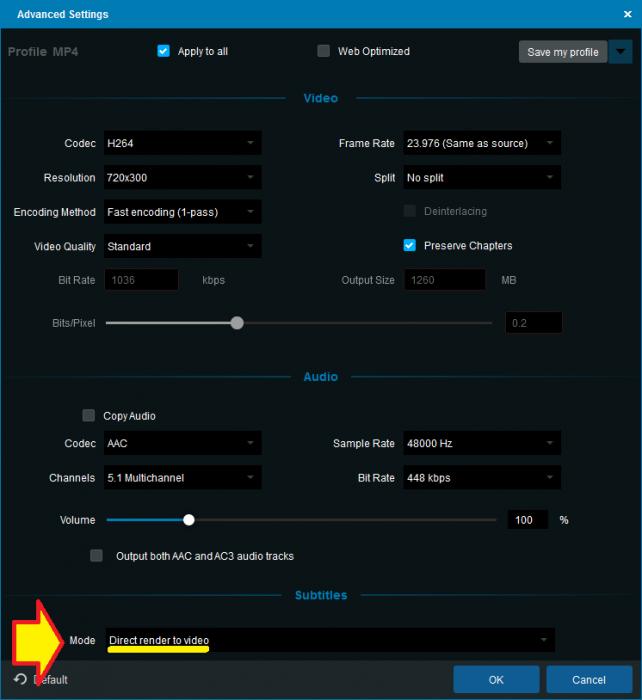Click the Volume slider handle
642x700 pixels.
(189, 520)
